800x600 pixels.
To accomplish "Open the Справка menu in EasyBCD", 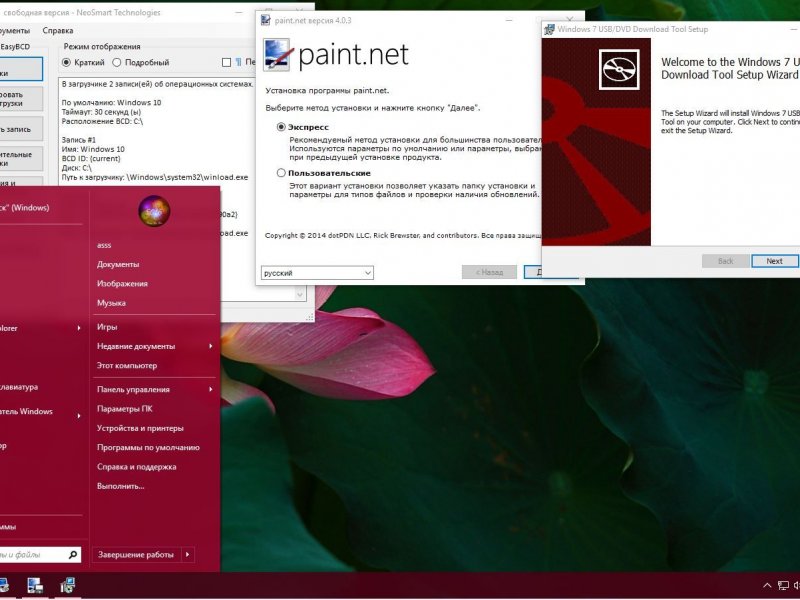I will coord(58,31).
